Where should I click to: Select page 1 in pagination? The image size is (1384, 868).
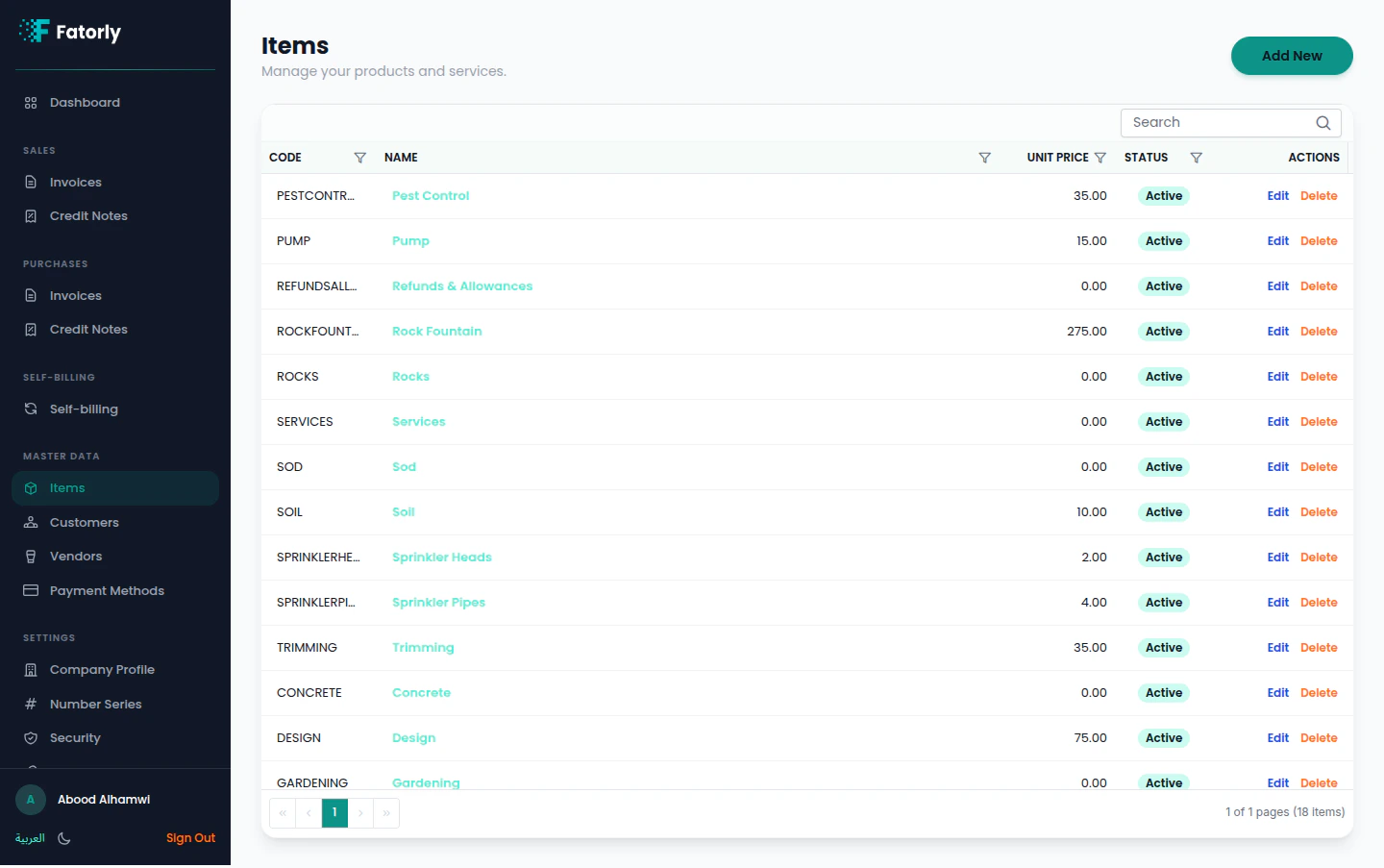(x=334, y=813)
